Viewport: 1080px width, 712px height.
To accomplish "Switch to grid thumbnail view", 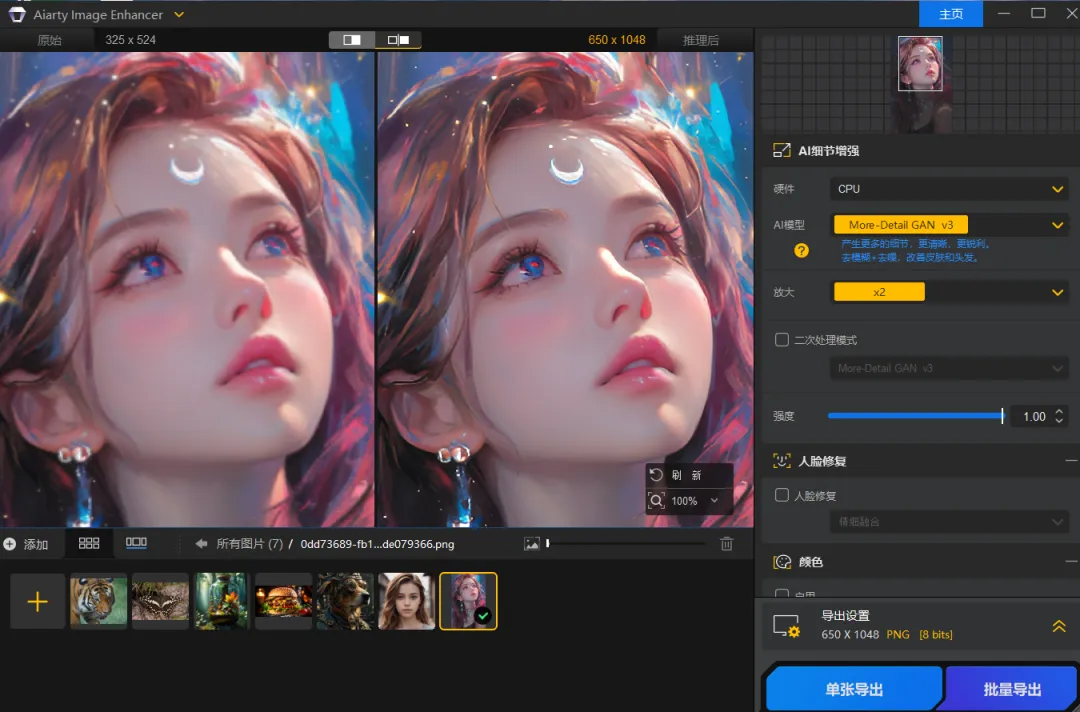I will [89, 543].
